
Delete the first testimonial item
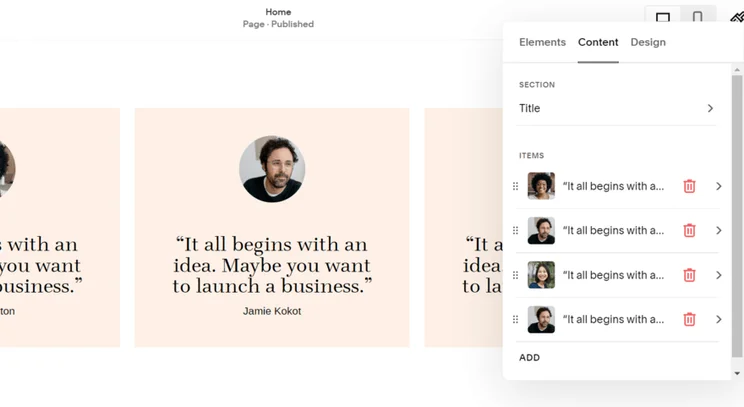click(x=689, y=186)
